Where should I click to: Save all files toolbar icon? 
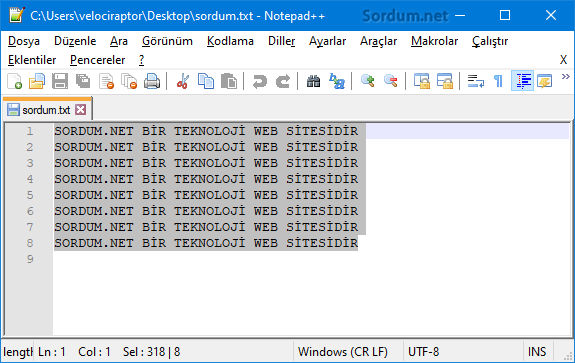[x=83, y=81]
